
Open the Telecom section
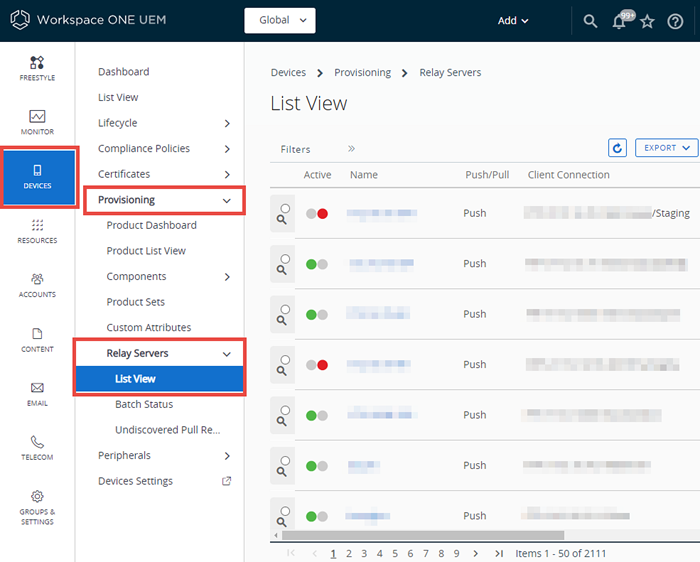pos(37,448)
